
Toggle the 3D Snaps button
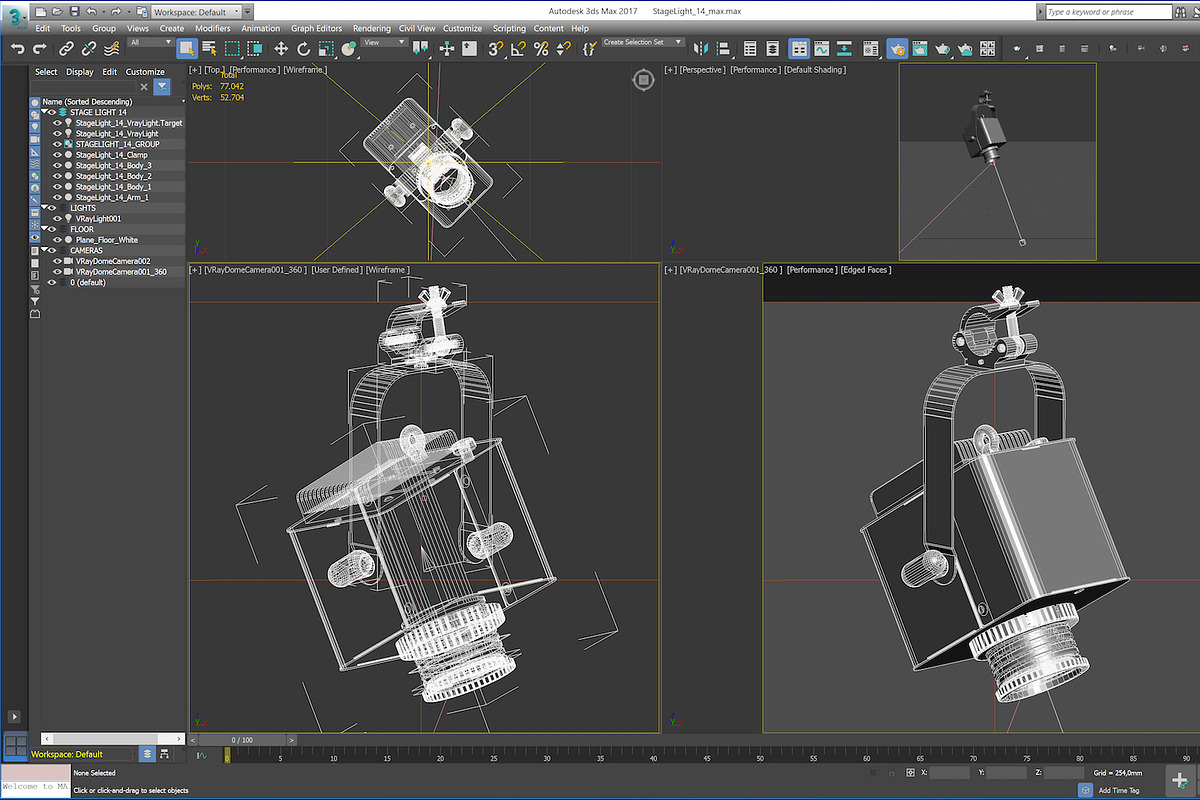point(496,48)
